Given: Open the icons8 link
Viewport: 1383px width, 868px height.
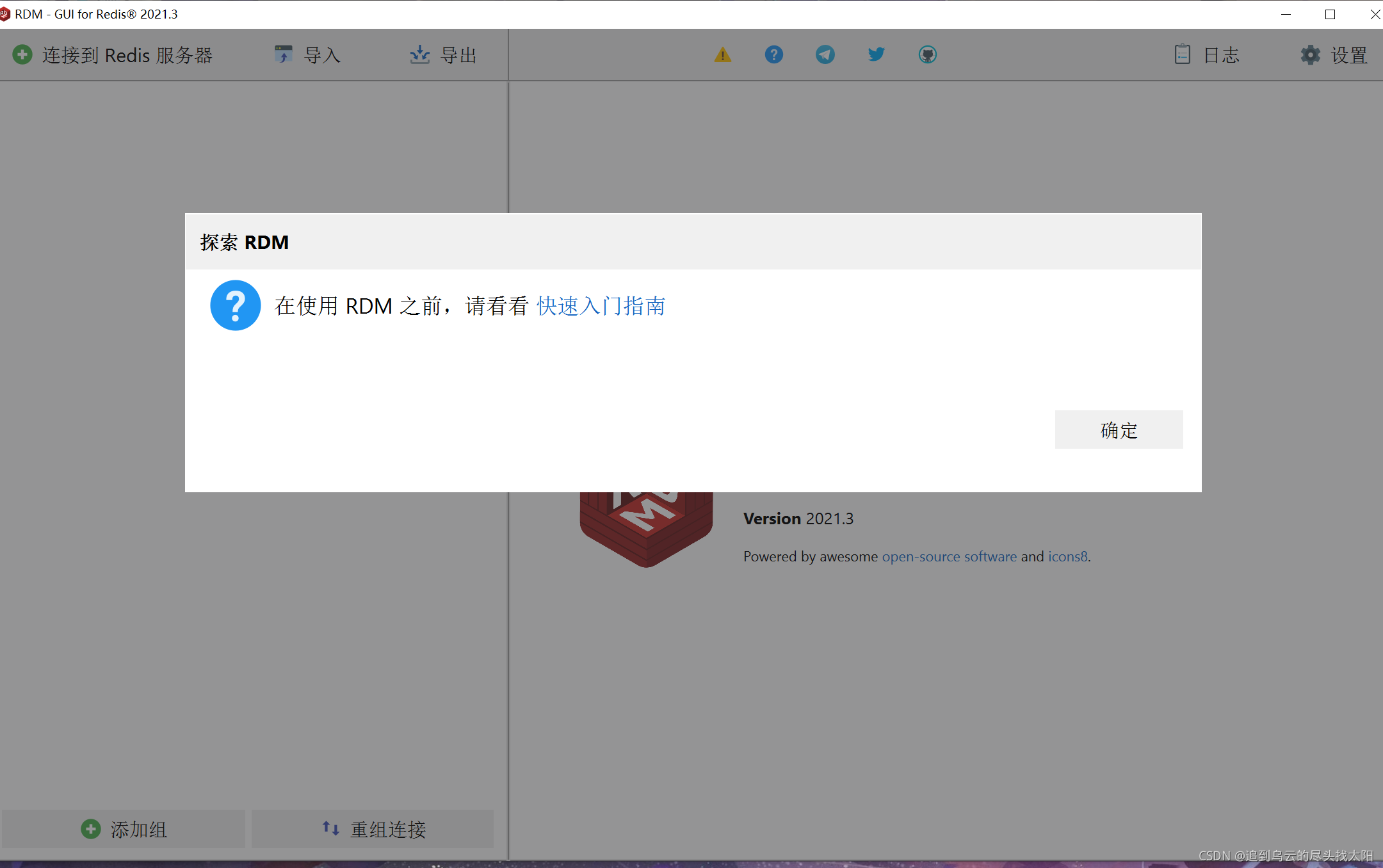Looking at the screenshot, I should click(1067, 556).
